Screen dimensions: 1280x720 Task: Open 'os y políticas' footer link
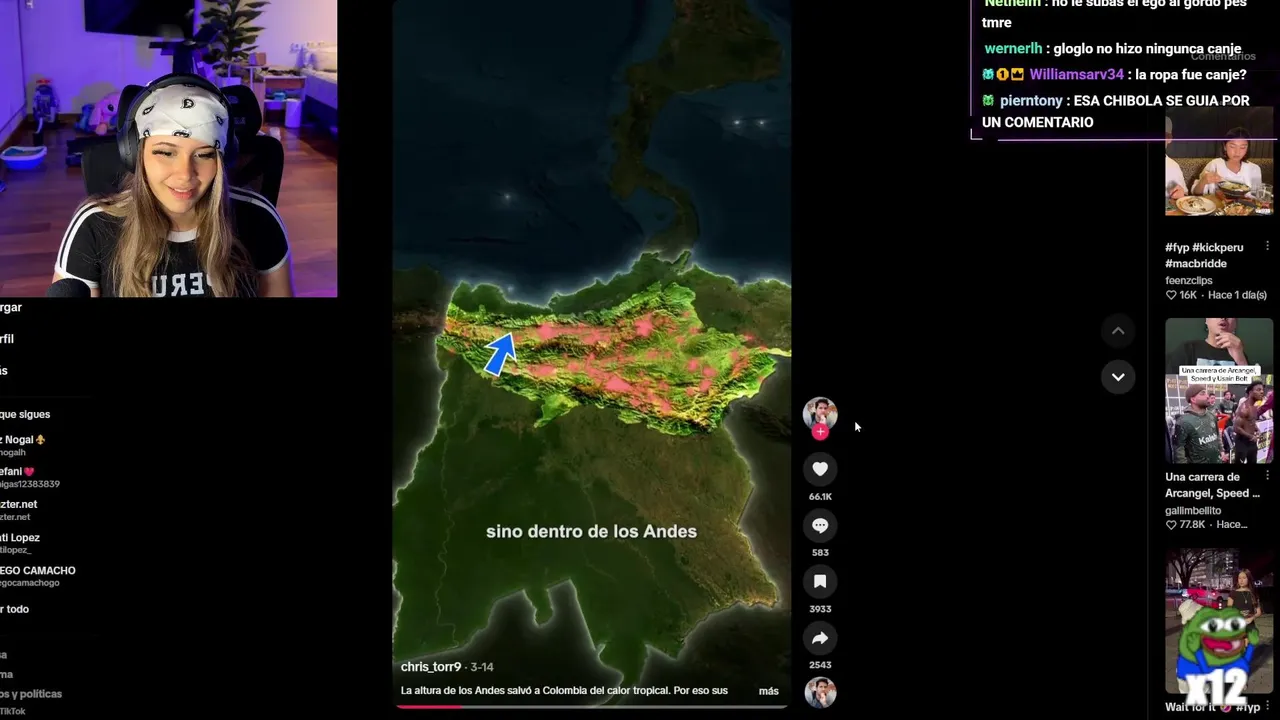point(31,694)
